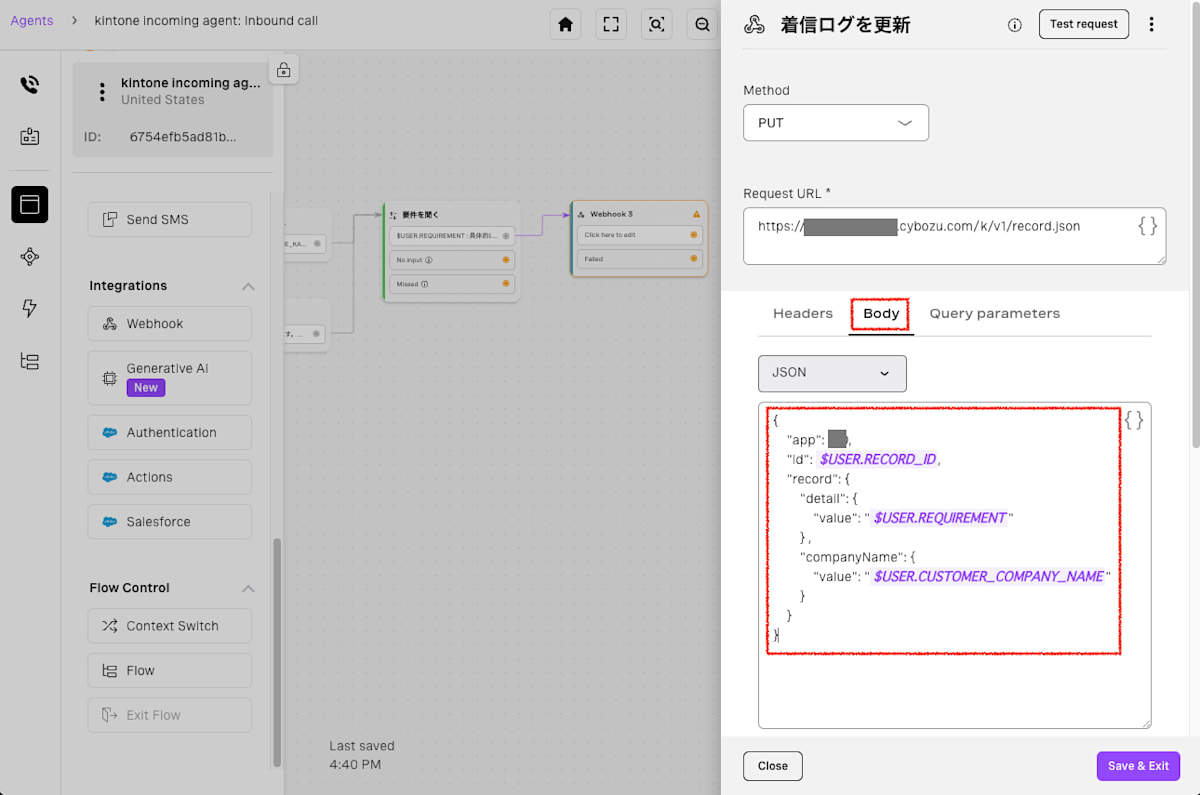Add the Context Switch block
Screen dimensions: 1200x795
[170, 626]
